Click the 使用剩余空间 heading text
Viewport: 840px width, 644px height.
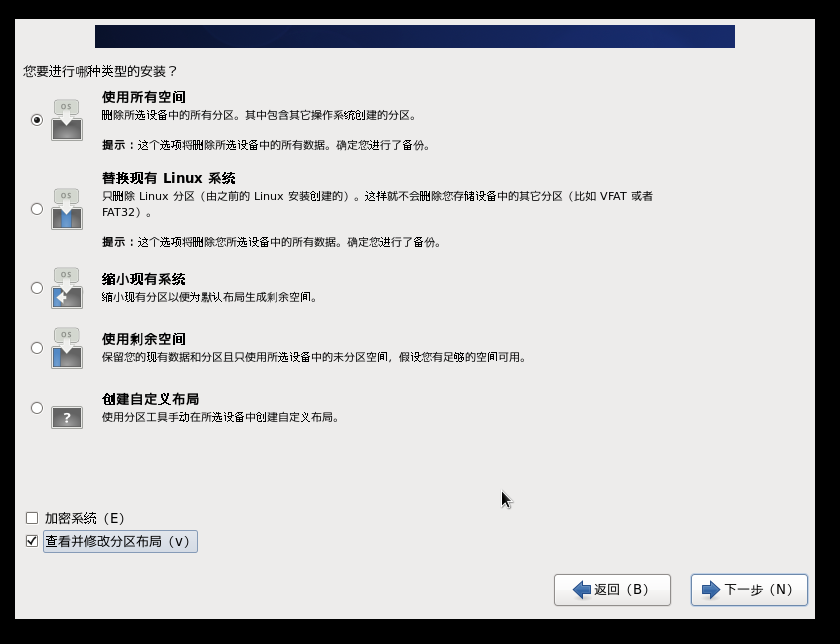pyautogui.click(x=144, y=339)
